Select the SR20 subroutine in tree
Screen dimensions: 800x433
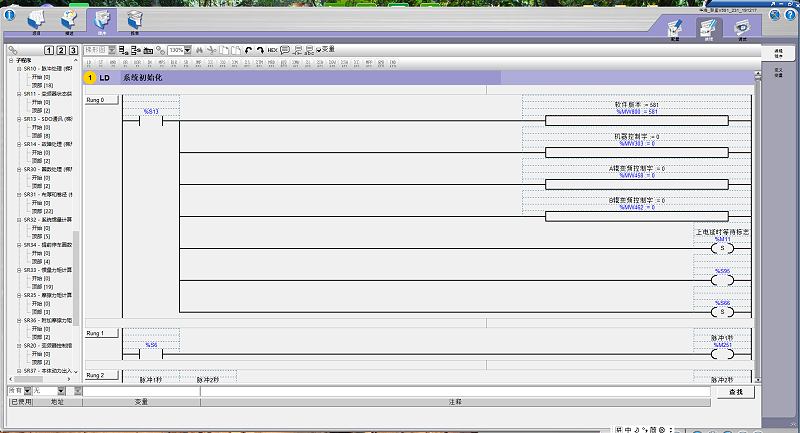point(48,345)
